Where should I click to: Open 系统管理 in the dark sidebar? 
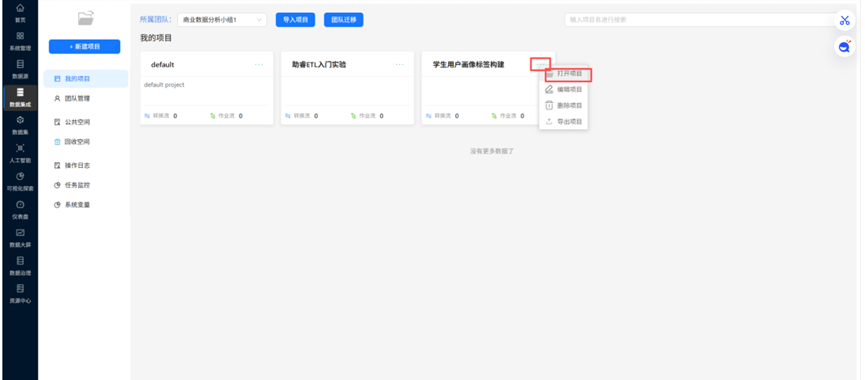pyautogui.click(x=20, y=41)
